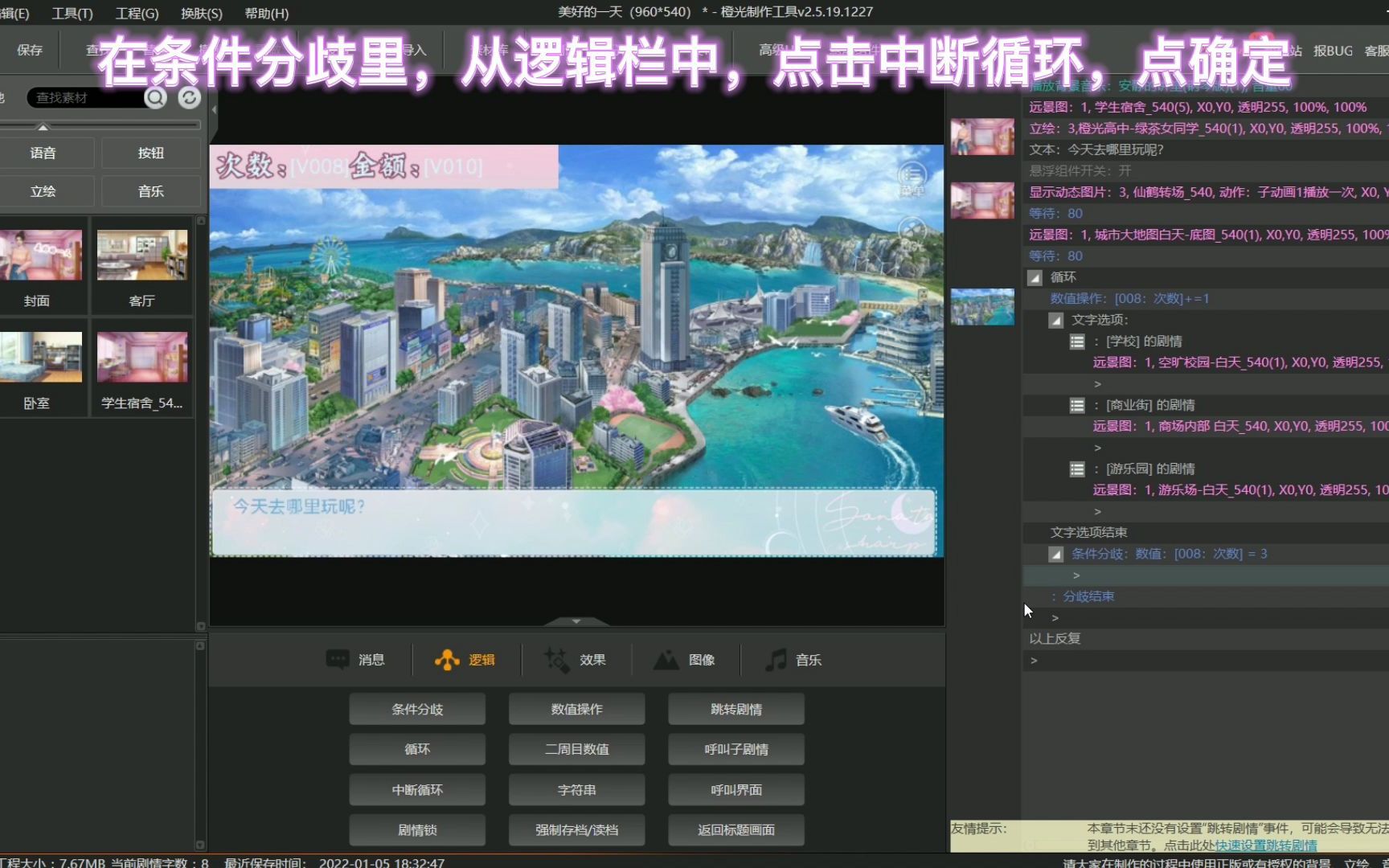The width and height of the screenshot is (1389, 868).
Task: Open the 工程(G) menu
Action: [x=135, y=13]
